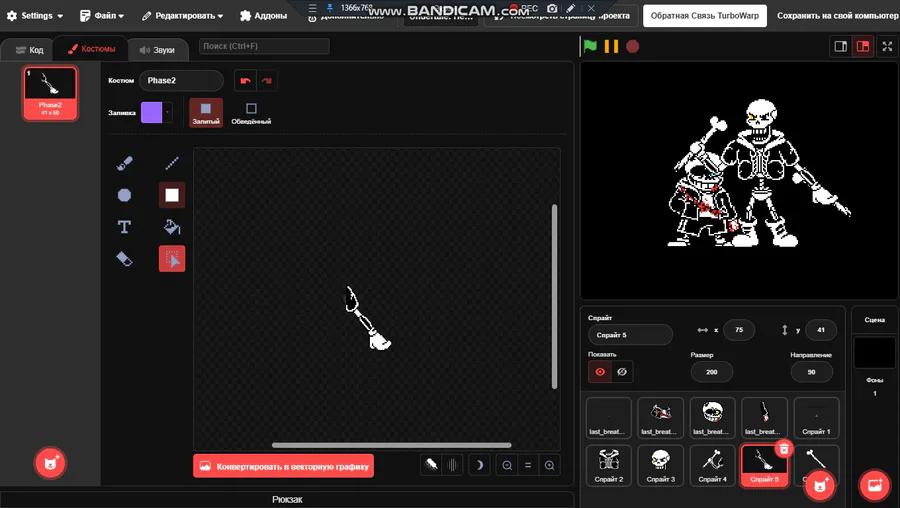Toggle dark mode moon icon in paint editor
Image resolution: width=900 pixels, height=508 pixels.
[x=479, y=466]
